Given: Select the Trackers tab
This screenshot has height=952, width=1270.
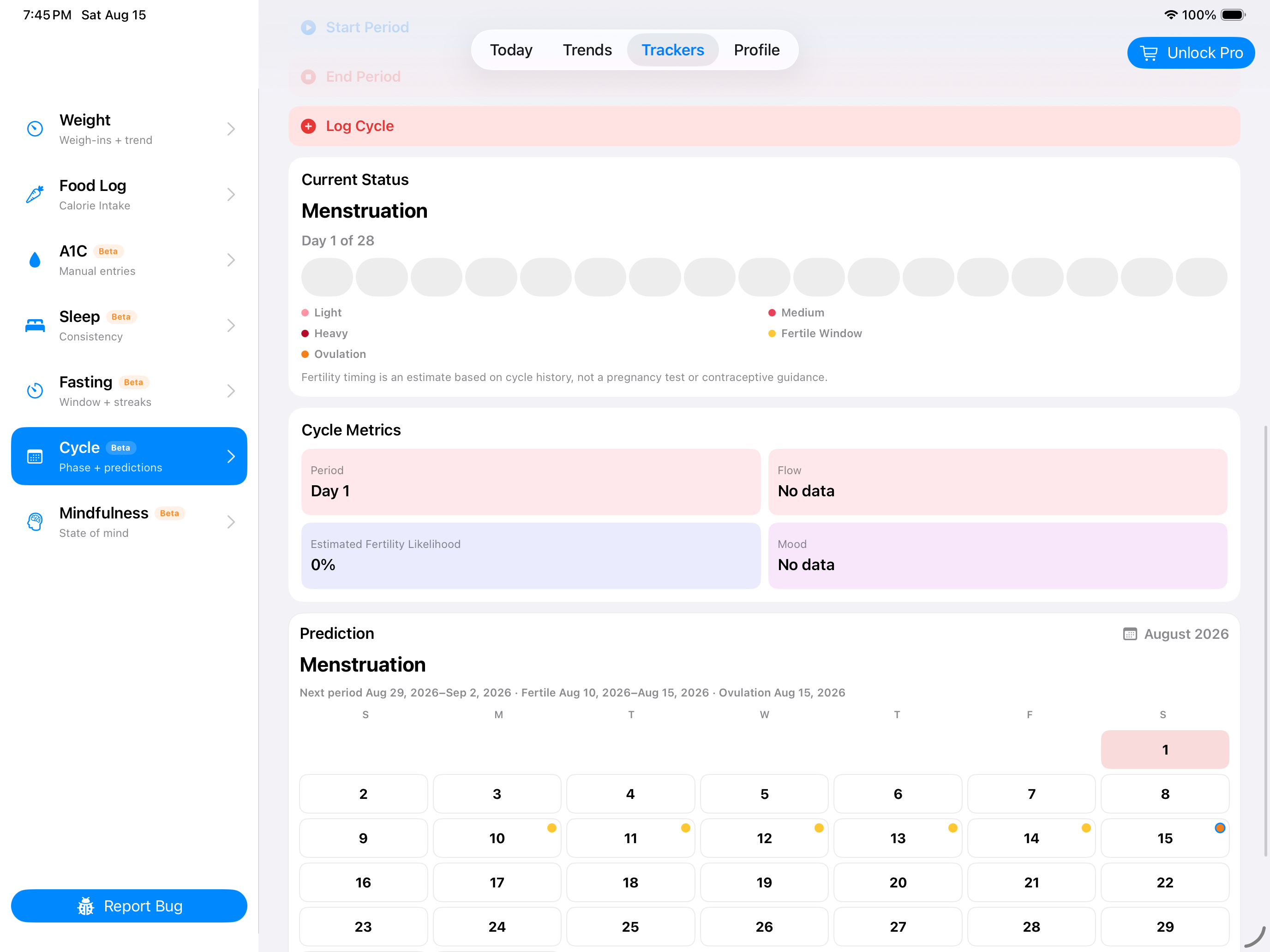Looking at the screenshot, I should [x=672, y=50].
